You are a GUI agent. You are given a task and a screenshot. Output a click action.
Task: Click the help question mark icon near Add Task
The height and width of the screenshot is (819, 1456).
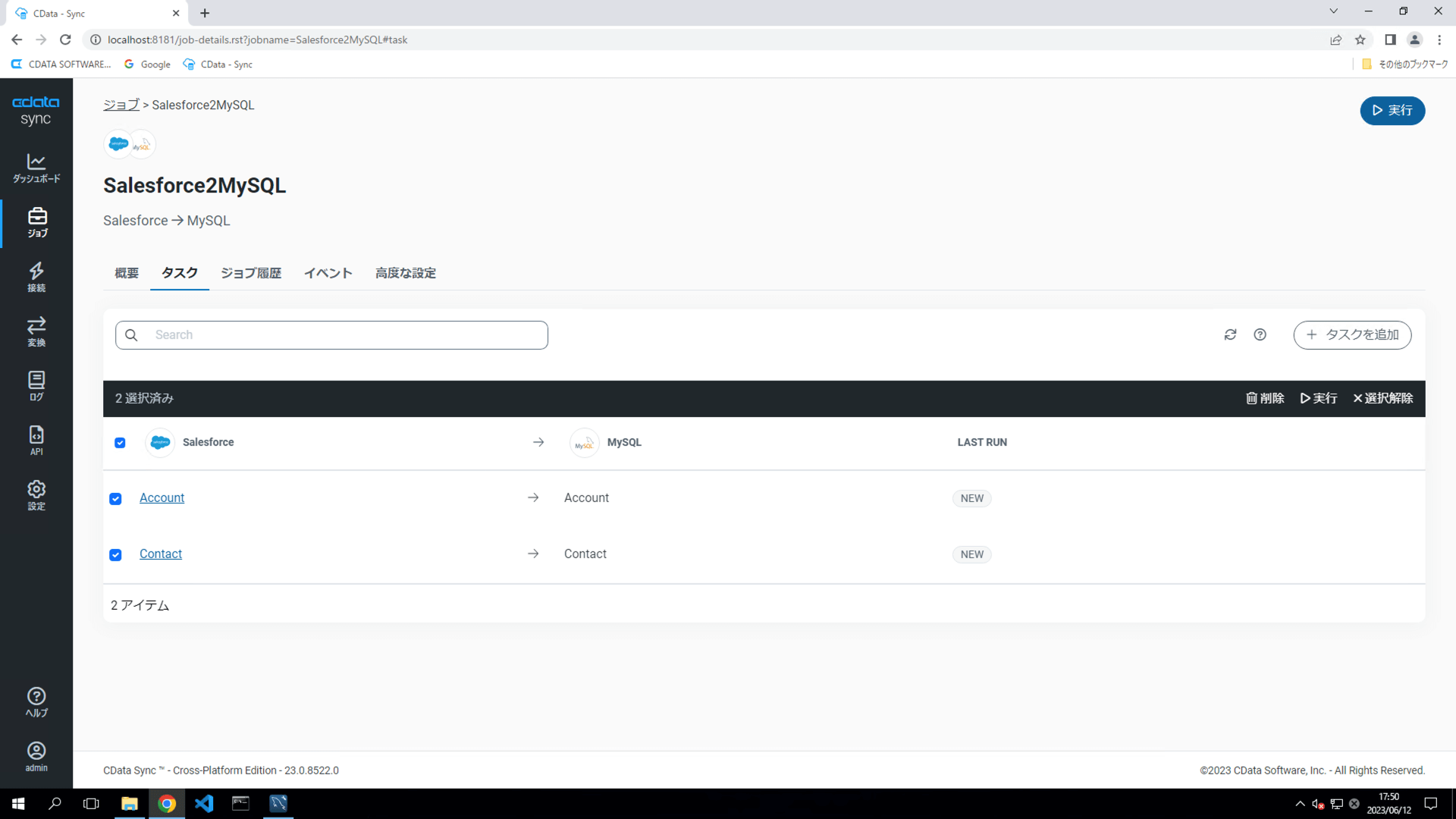coord(1260,334)
